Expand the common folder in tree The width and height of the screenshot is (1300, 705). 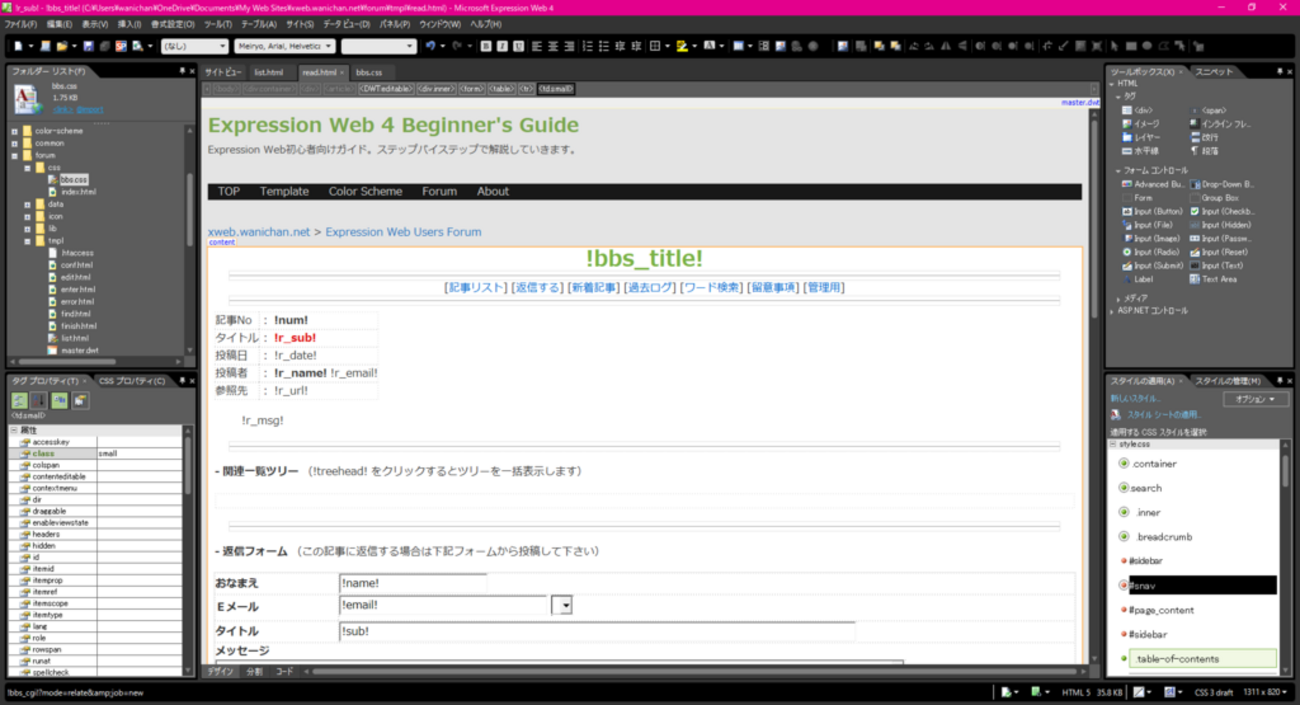(x=14, y=143)
